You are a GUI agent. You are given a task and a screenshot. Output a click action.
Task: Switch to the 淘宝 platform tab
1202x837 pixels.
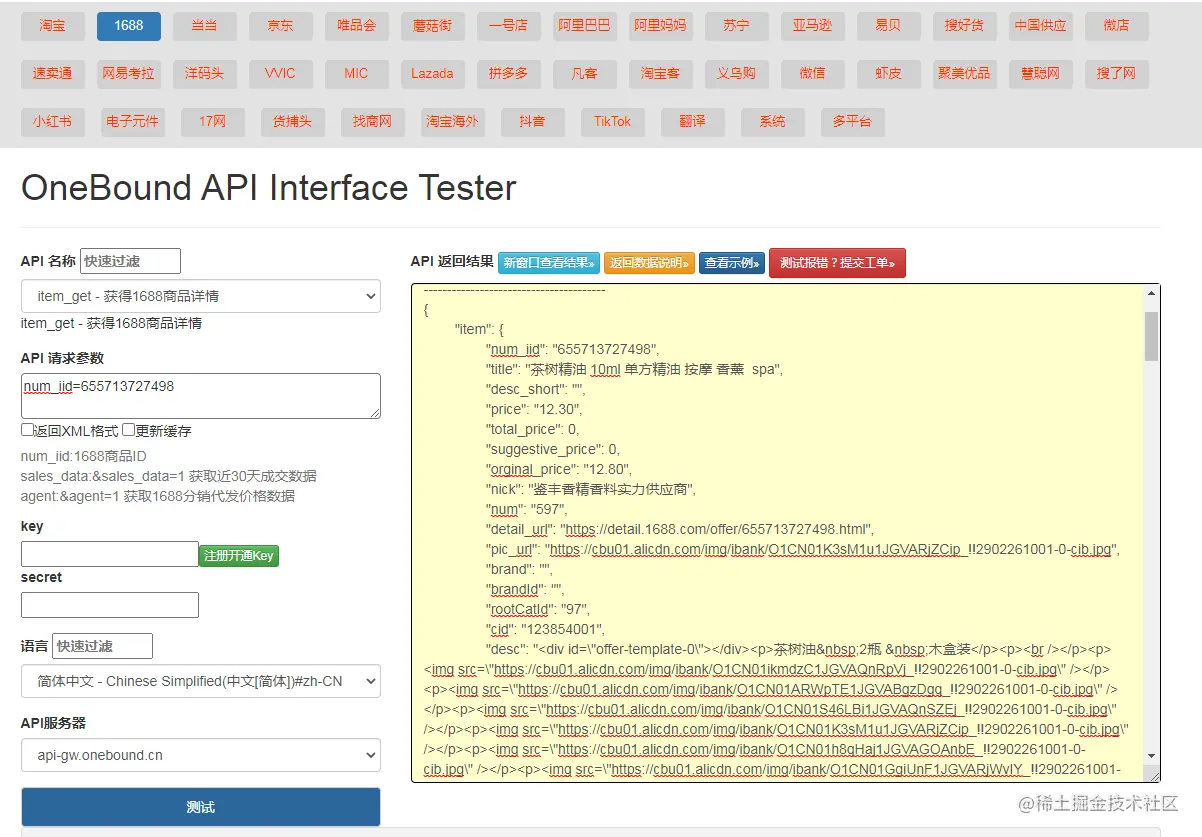pyautogui.click(x=53, y=26)
